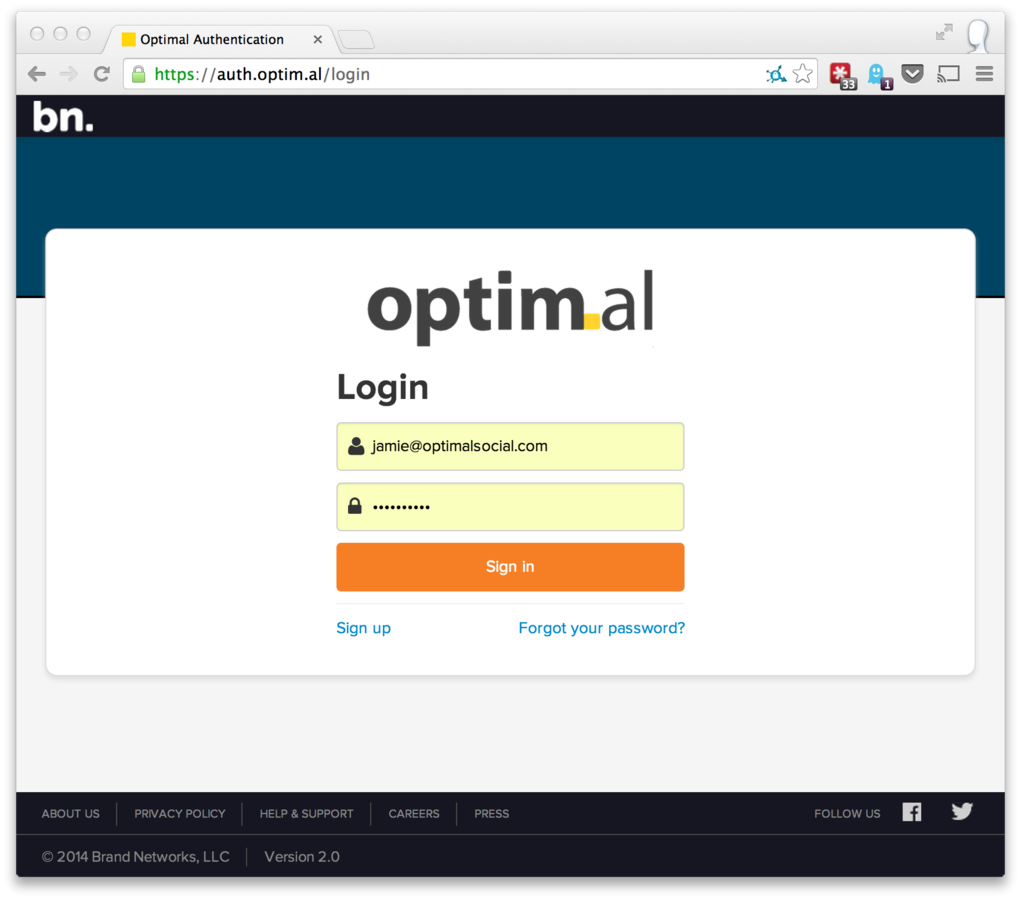Click the Forgot your password? link

pos(602,628)
